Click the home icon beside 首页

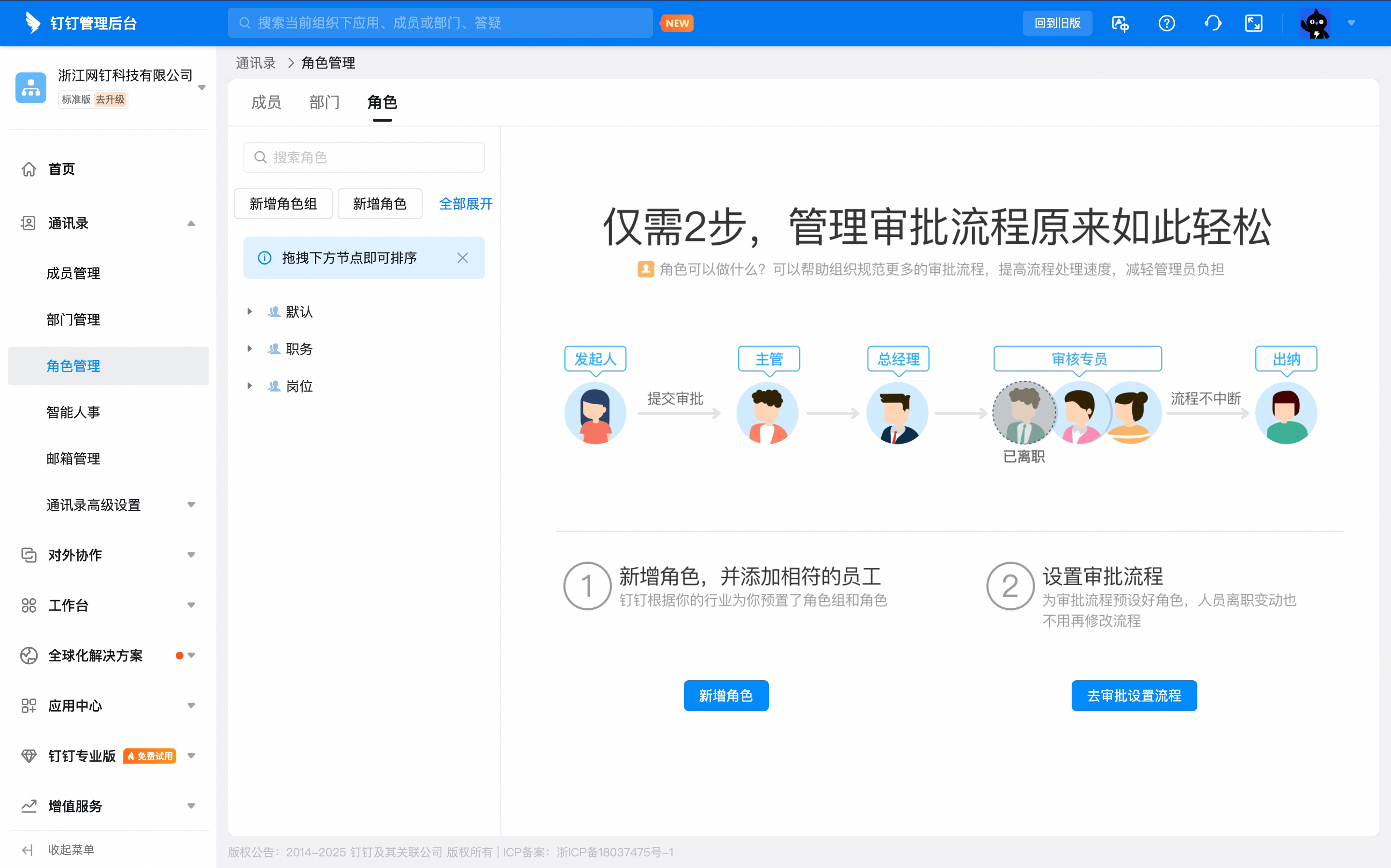(x=28, y=169)
